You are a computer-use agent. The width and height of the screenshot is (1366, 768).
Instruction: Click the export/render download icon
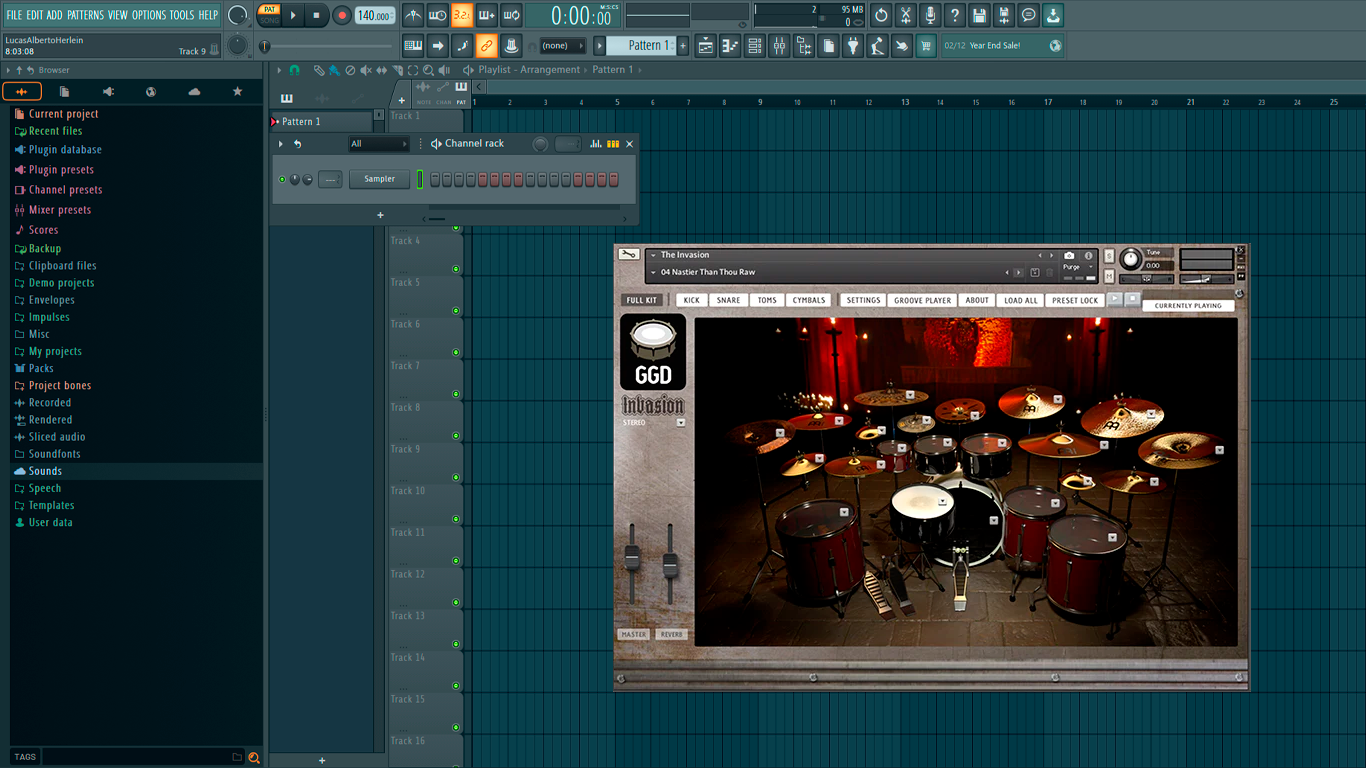[1053, 15]
